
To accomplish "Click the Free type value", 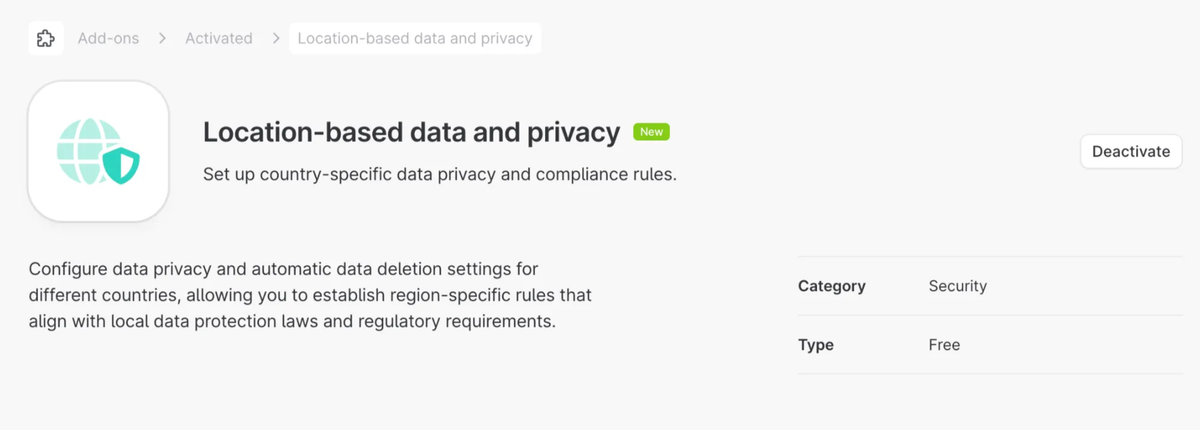I will tap(944, 345).
